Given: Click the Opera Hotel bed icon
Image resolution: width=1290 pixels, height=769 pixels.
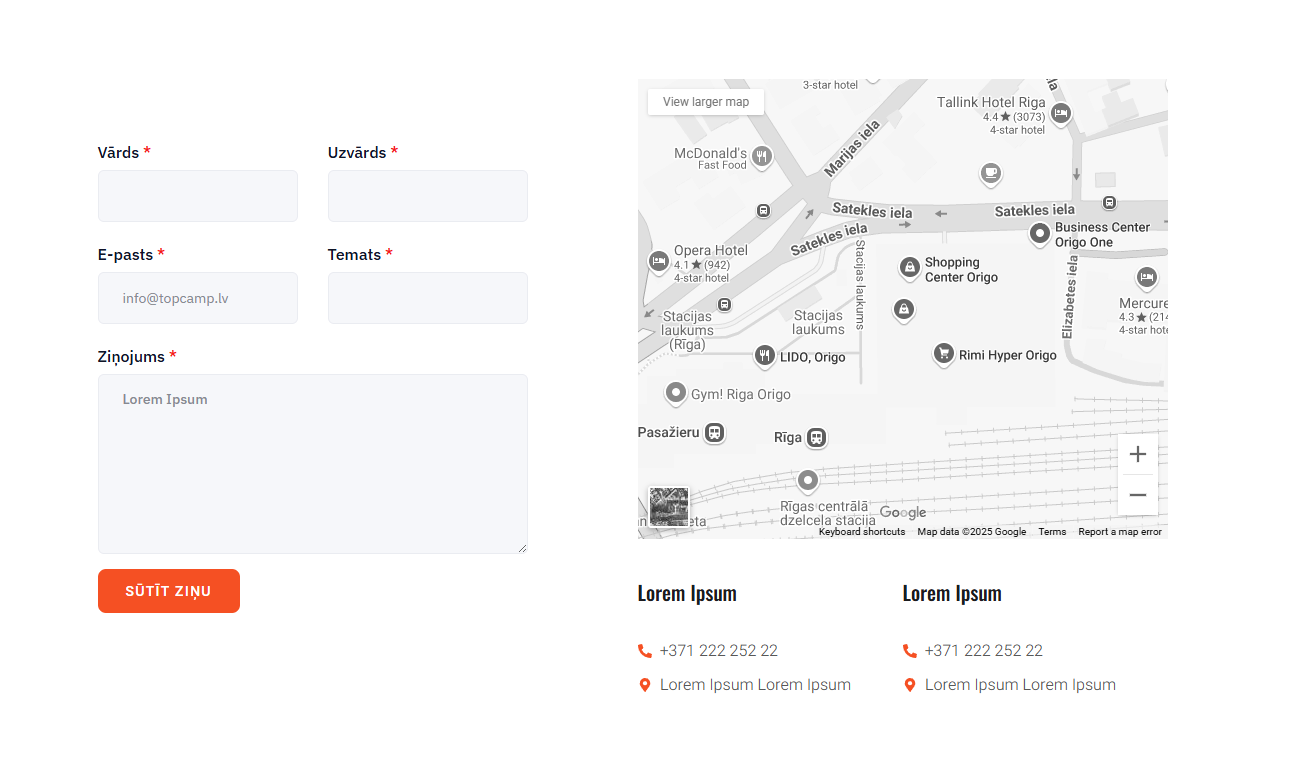Looking at the screenshot, I should 658,261.
